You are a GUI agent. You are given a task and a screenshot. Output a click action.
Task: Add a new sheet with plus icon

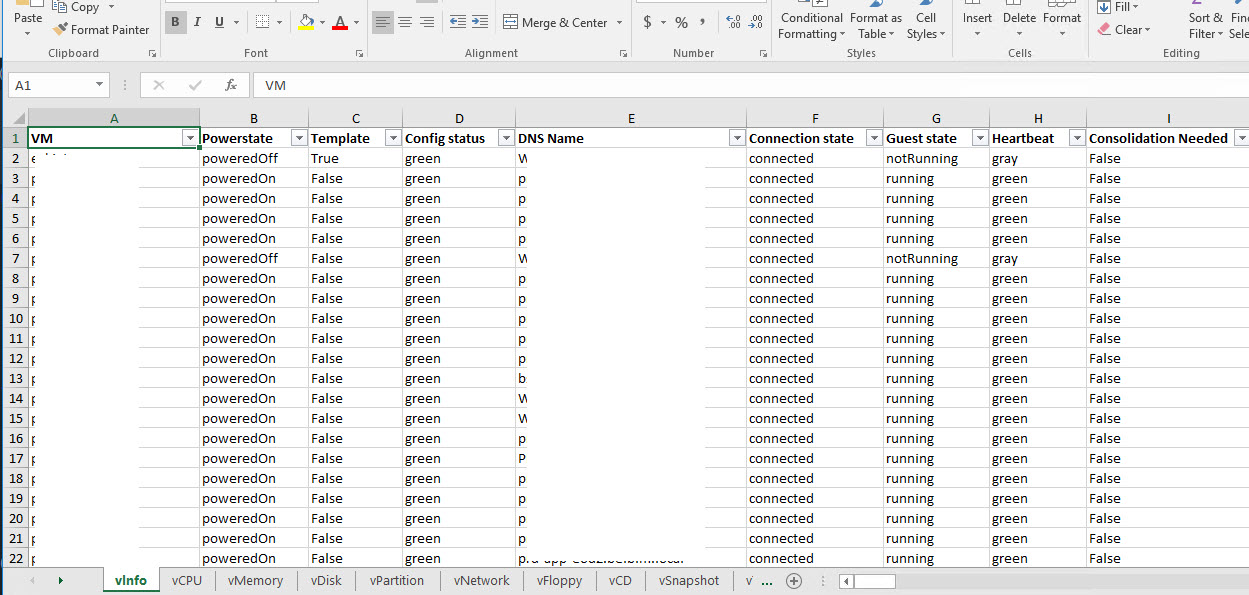pos(794,581)
